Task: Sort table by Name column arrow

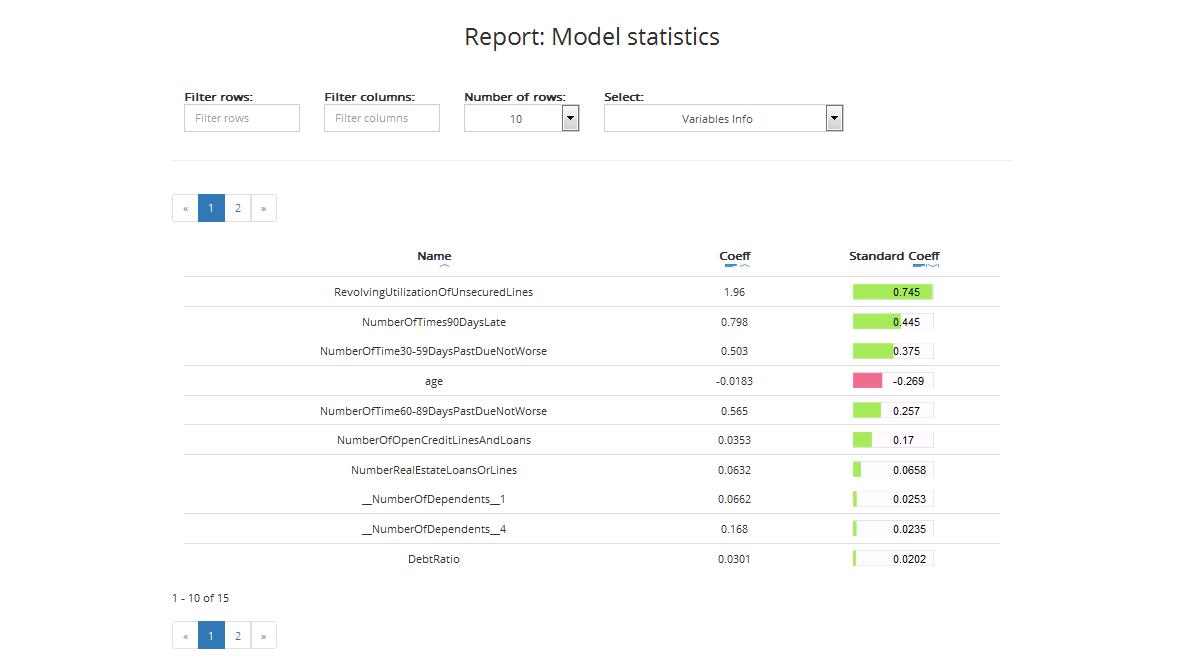Action: click(x=444, y=267)
